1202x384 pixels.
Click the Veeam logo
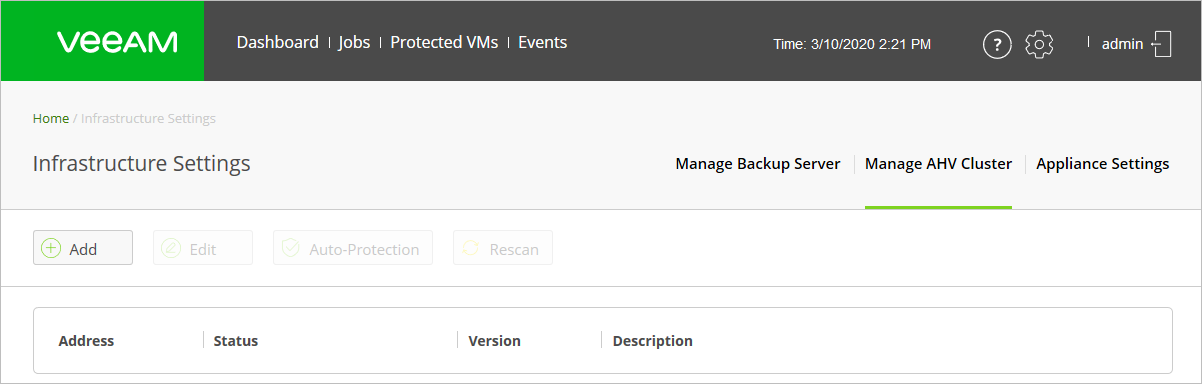[x=117, y=42]
